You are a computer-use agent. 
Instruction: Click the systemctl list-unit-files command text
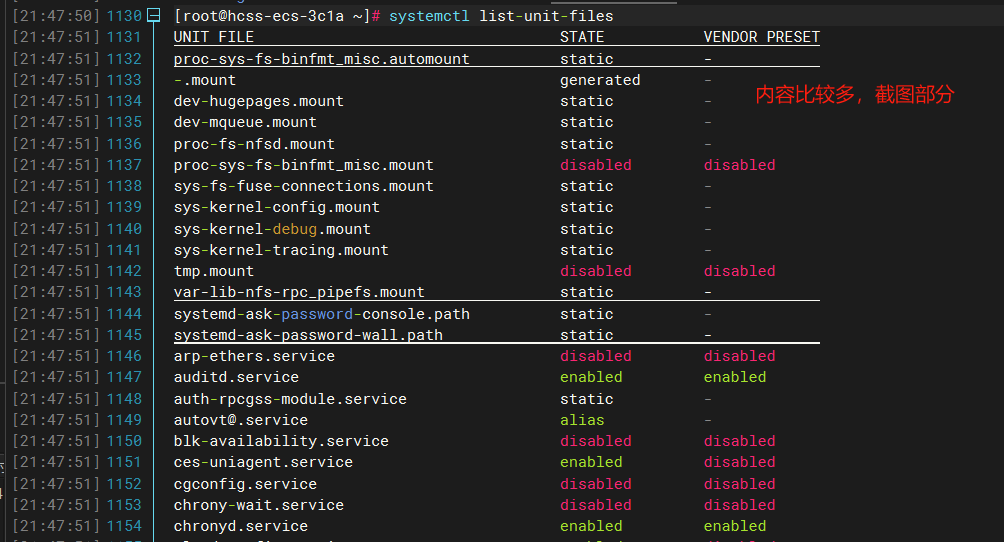click(501, 16)
